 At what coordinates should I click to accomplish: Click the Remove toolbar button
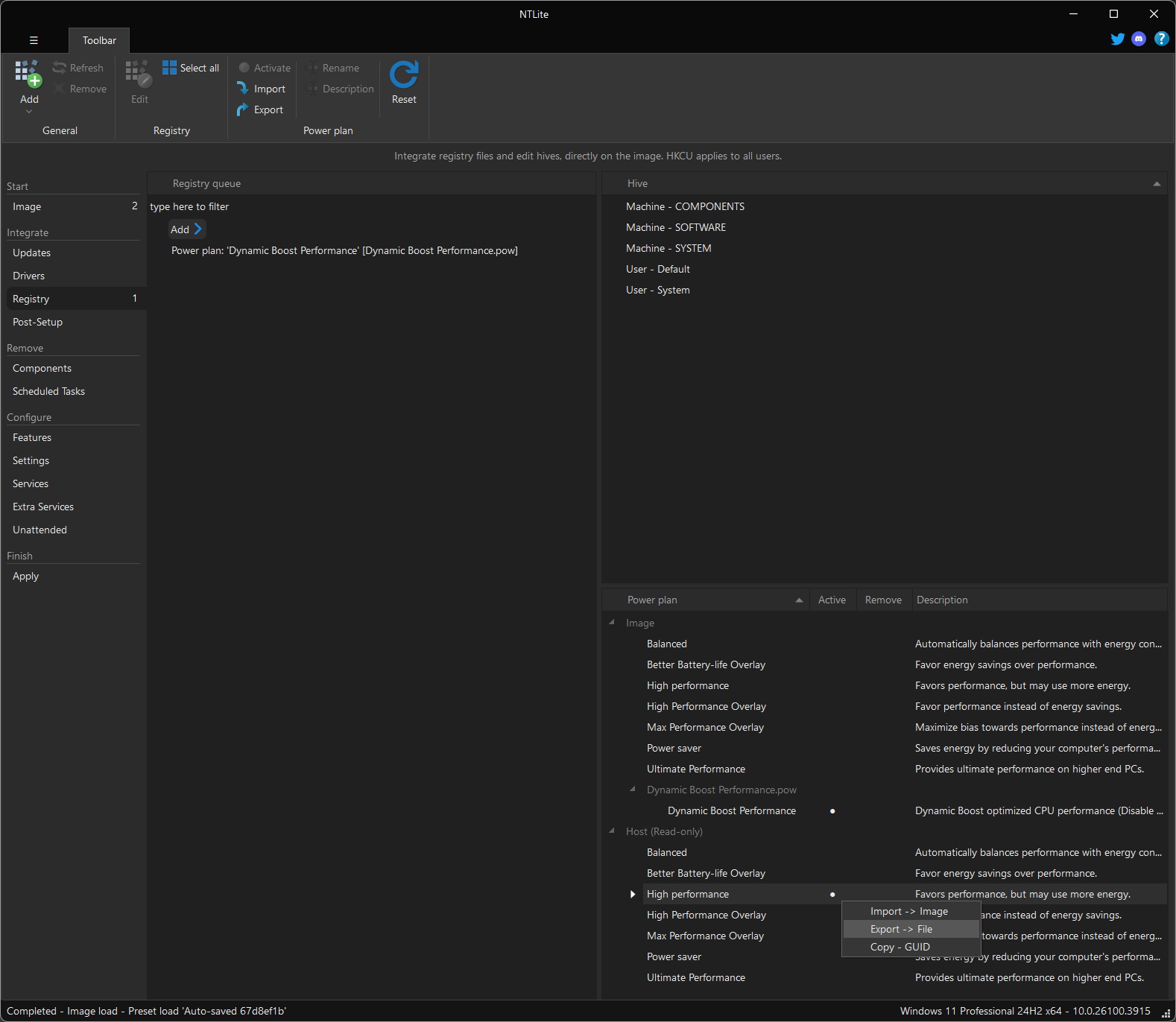pos(80,89)
